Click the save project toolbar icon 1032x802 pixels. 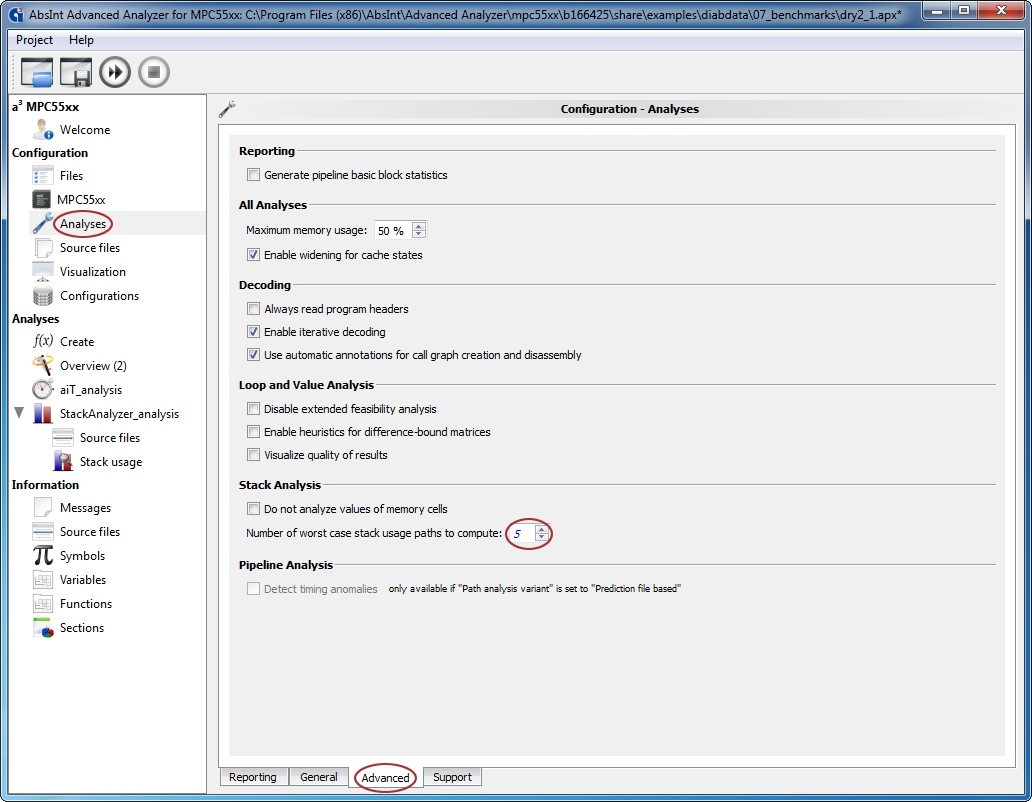[x=76, y=72]
